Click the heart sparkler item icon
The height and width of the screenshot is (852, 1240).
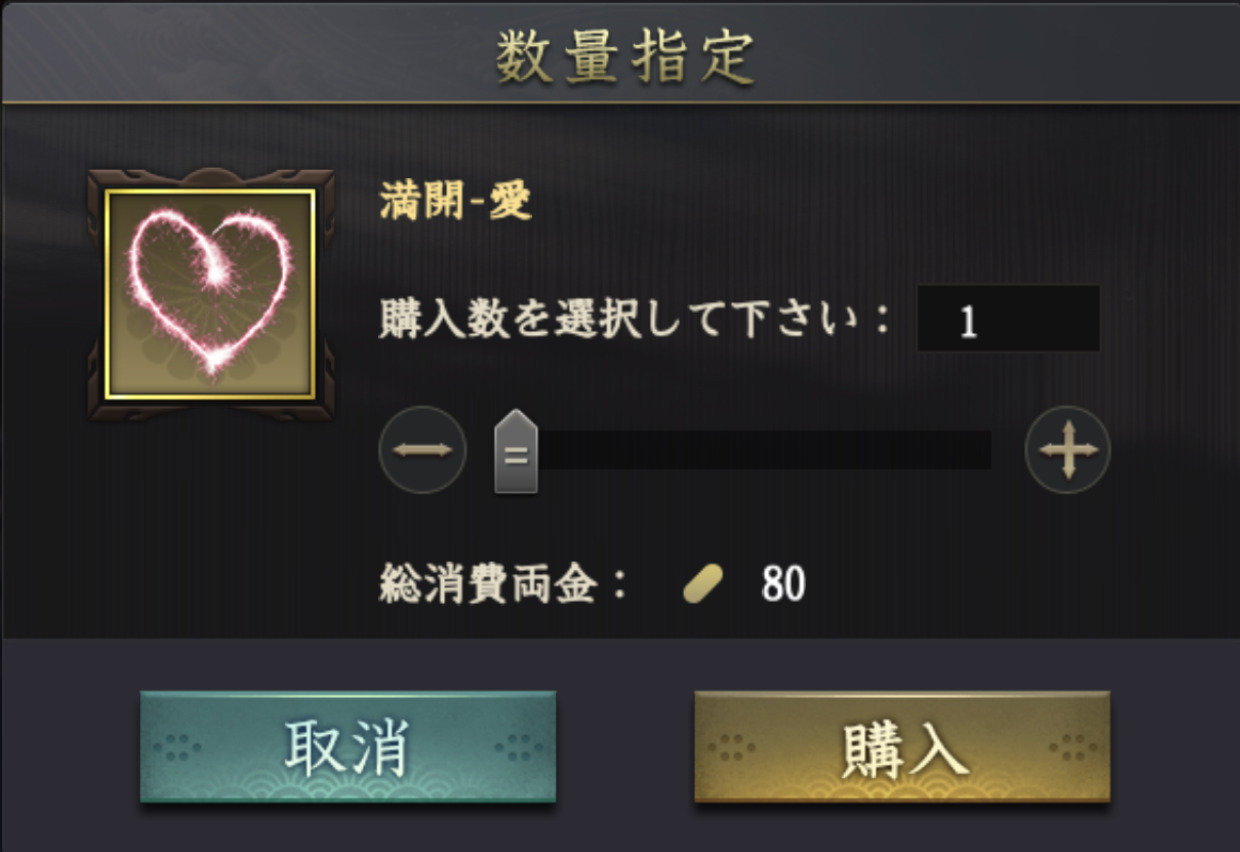tap(211, 294)
